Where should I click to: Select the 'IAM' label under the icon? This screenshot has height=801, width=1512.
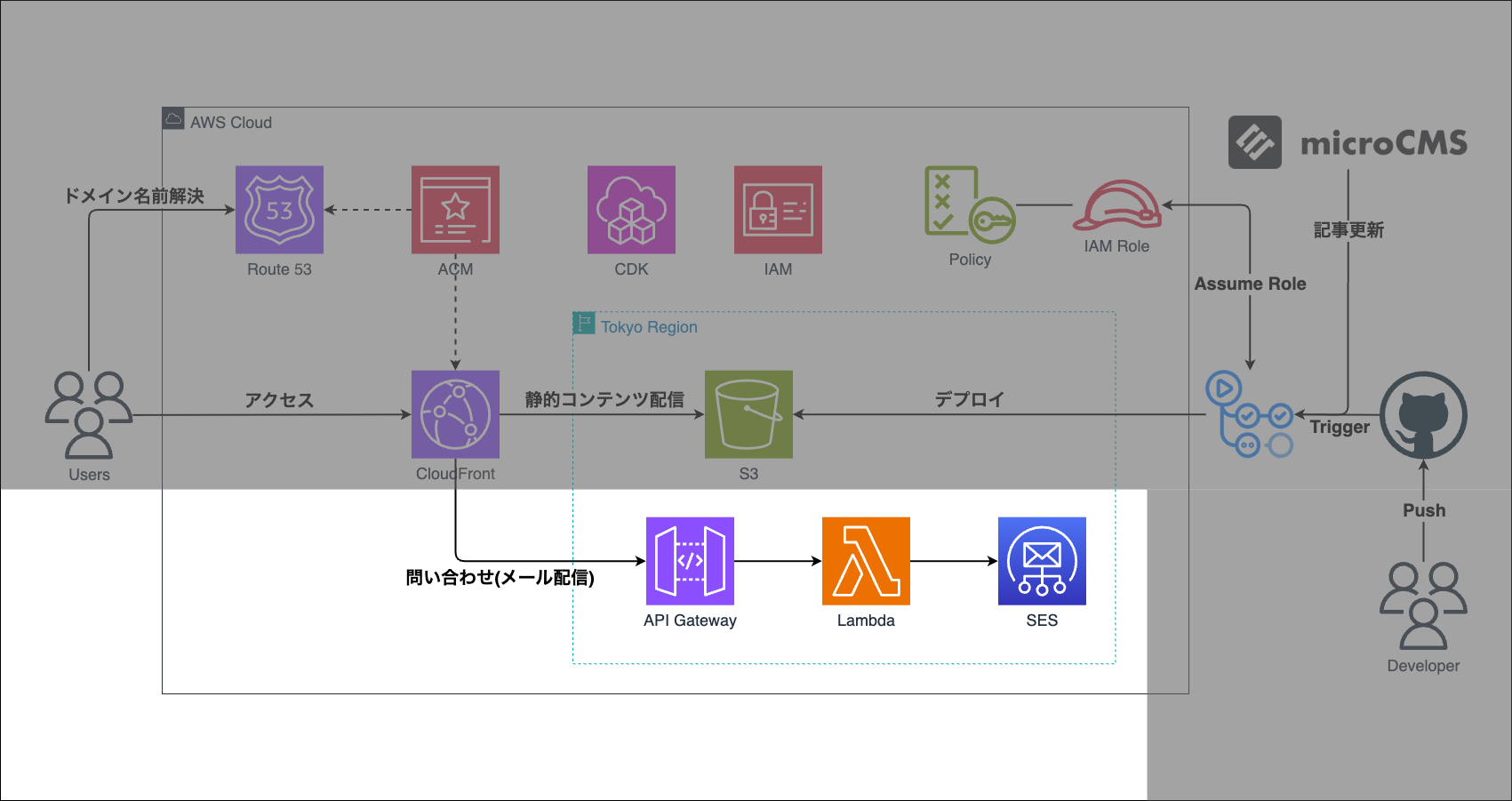(778, 269)
